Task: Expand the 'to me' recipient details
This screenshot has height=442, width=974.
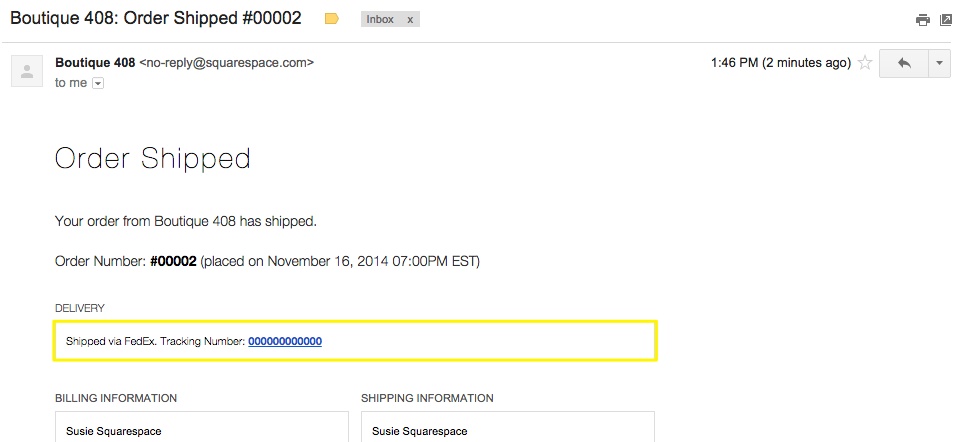Action: (x=98, y=83)
